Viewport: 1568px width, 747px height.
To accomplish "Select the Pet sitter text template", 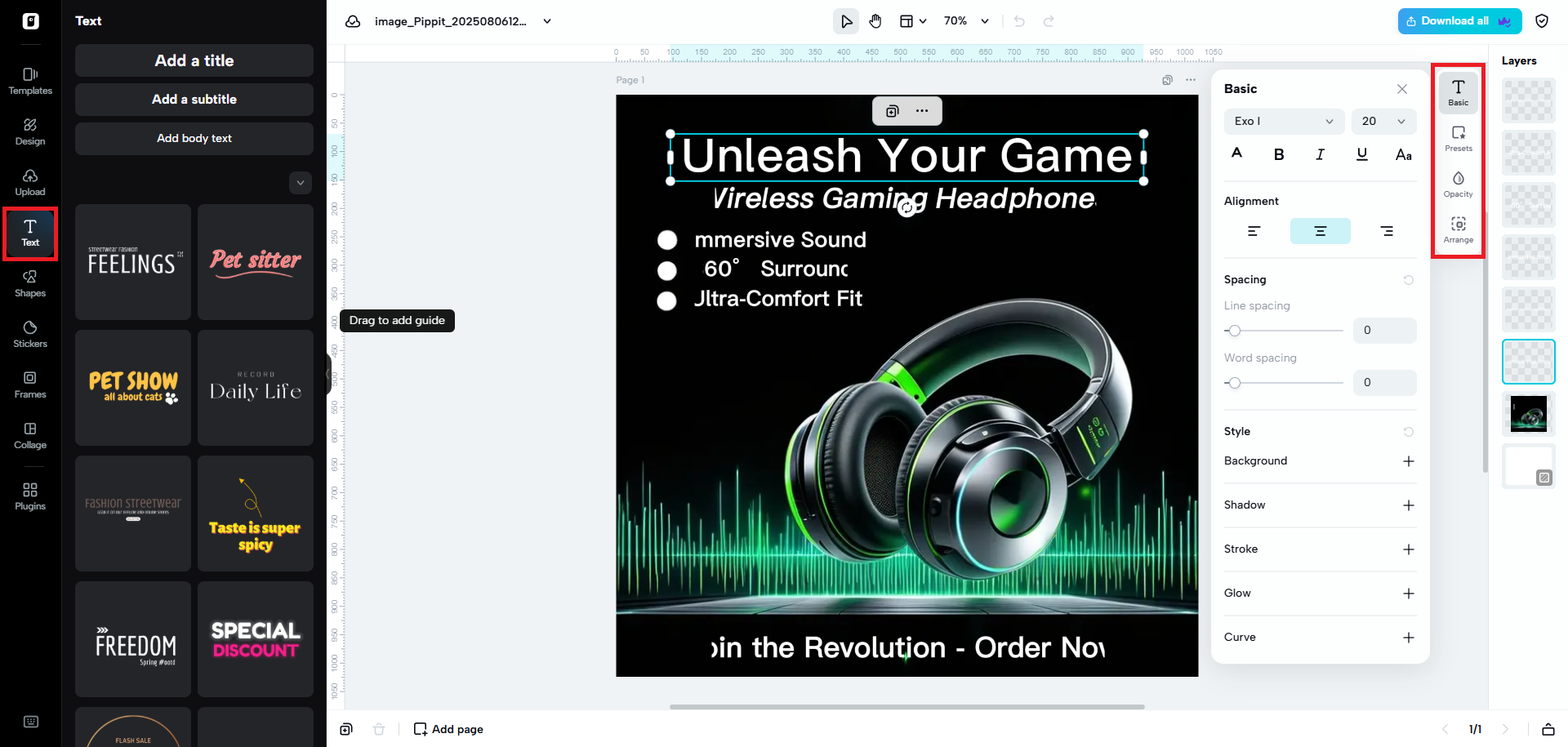I will 256,262.
